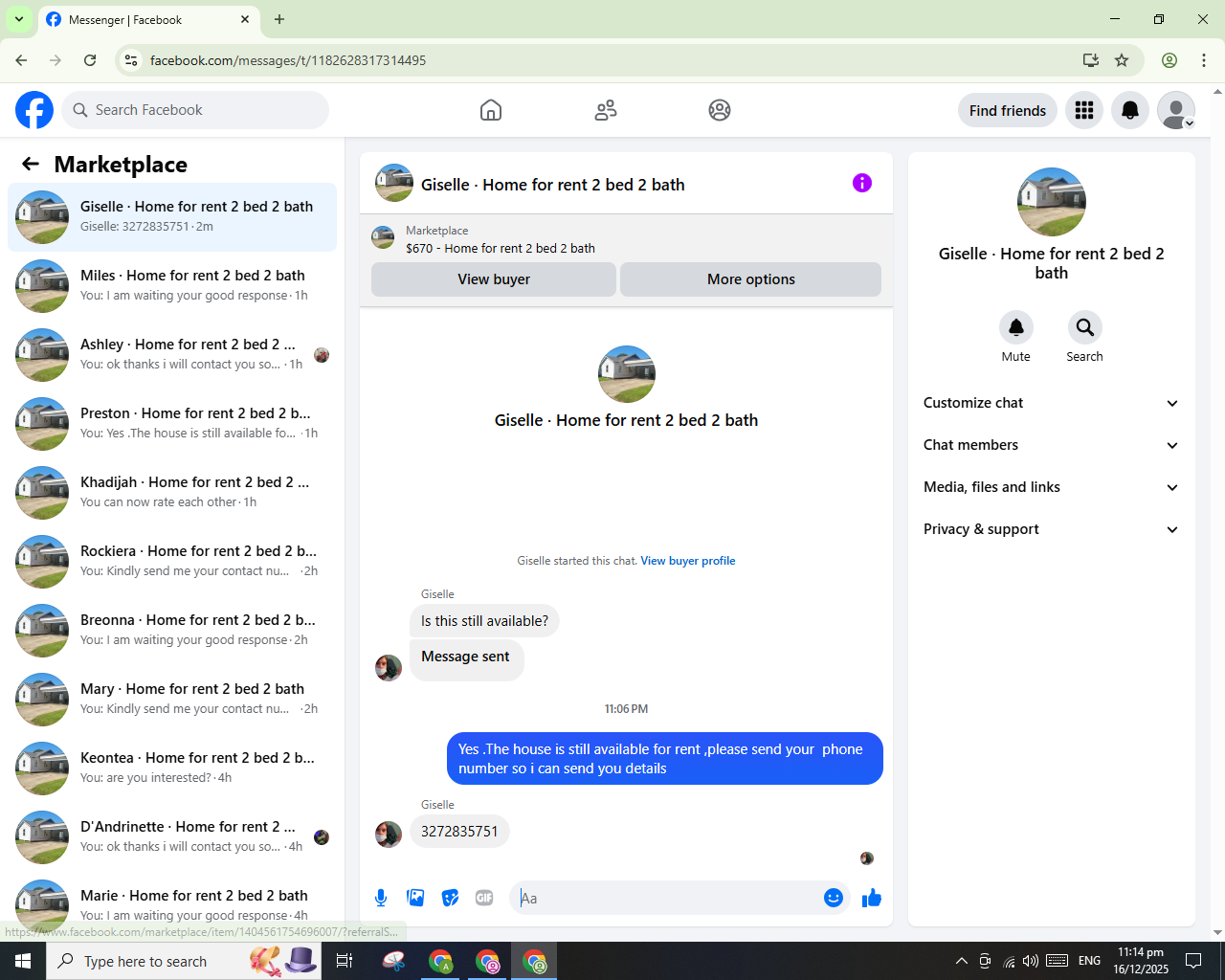Click the Facebook logo icon
Screen dimensions: 1225x980
(x=34, y=110)
